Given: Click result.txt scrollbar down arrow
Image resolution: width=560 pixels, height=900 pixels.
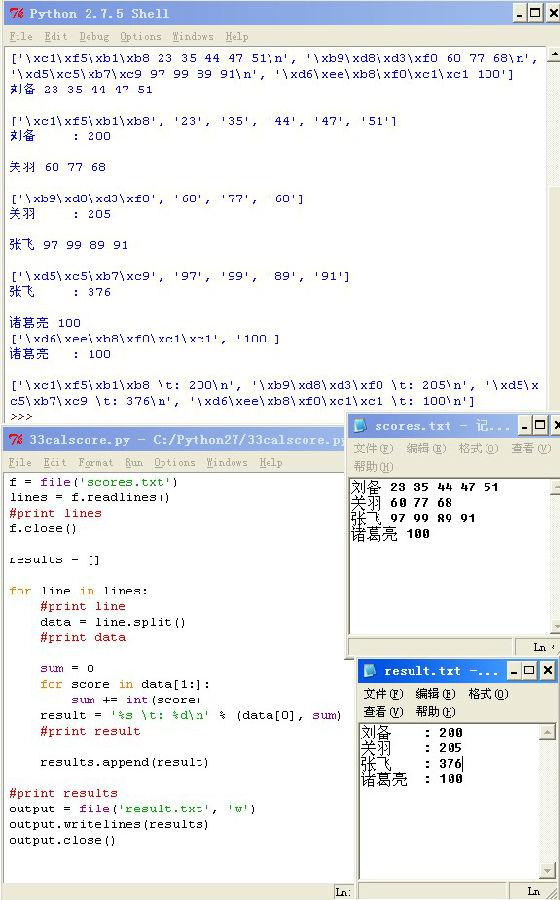Looking at the screenshot, I should click(x=548, y=870).
